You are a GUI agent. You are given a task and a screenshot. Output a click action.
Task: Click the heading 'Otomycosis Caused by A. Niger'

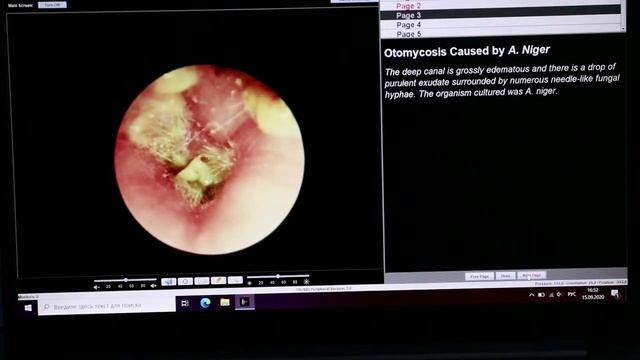(x=467, y=51)
